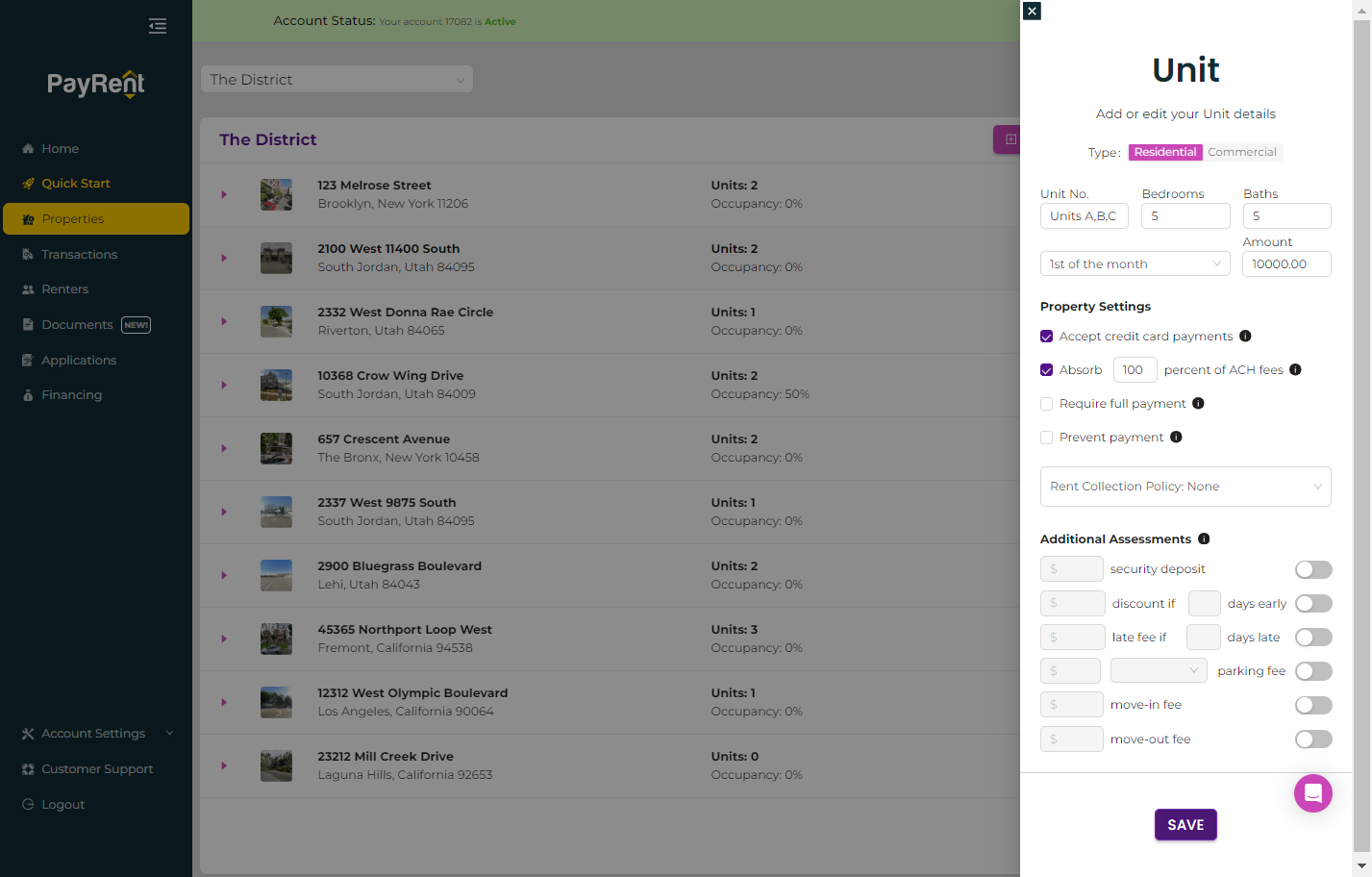Enable the late fee toggle
The image size is (1372, 877).
pos(1313,638)
